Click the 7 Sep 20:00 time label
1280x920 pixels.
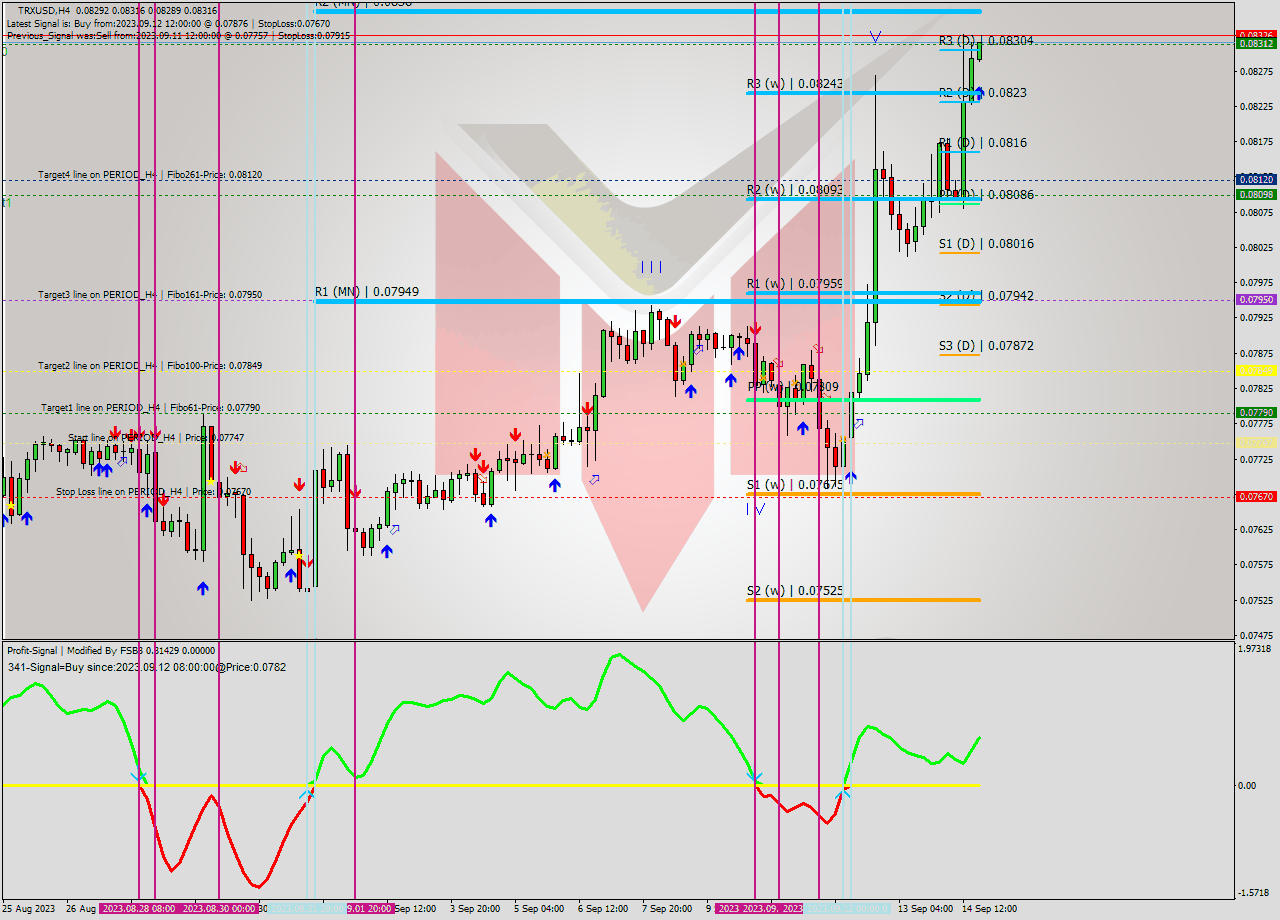click(667, 908)
